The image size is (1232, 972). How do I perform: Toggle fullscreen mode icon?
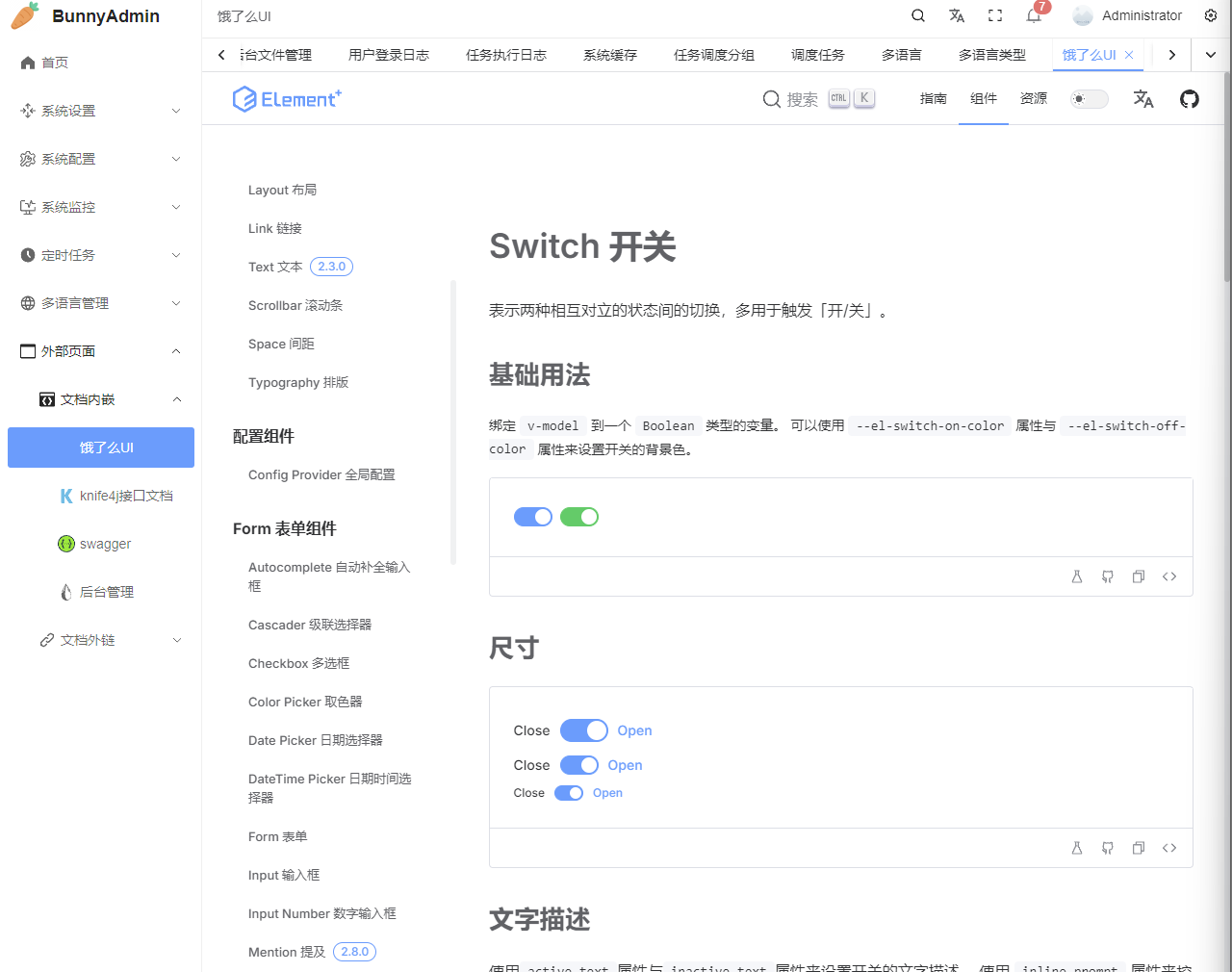[995, 15]
